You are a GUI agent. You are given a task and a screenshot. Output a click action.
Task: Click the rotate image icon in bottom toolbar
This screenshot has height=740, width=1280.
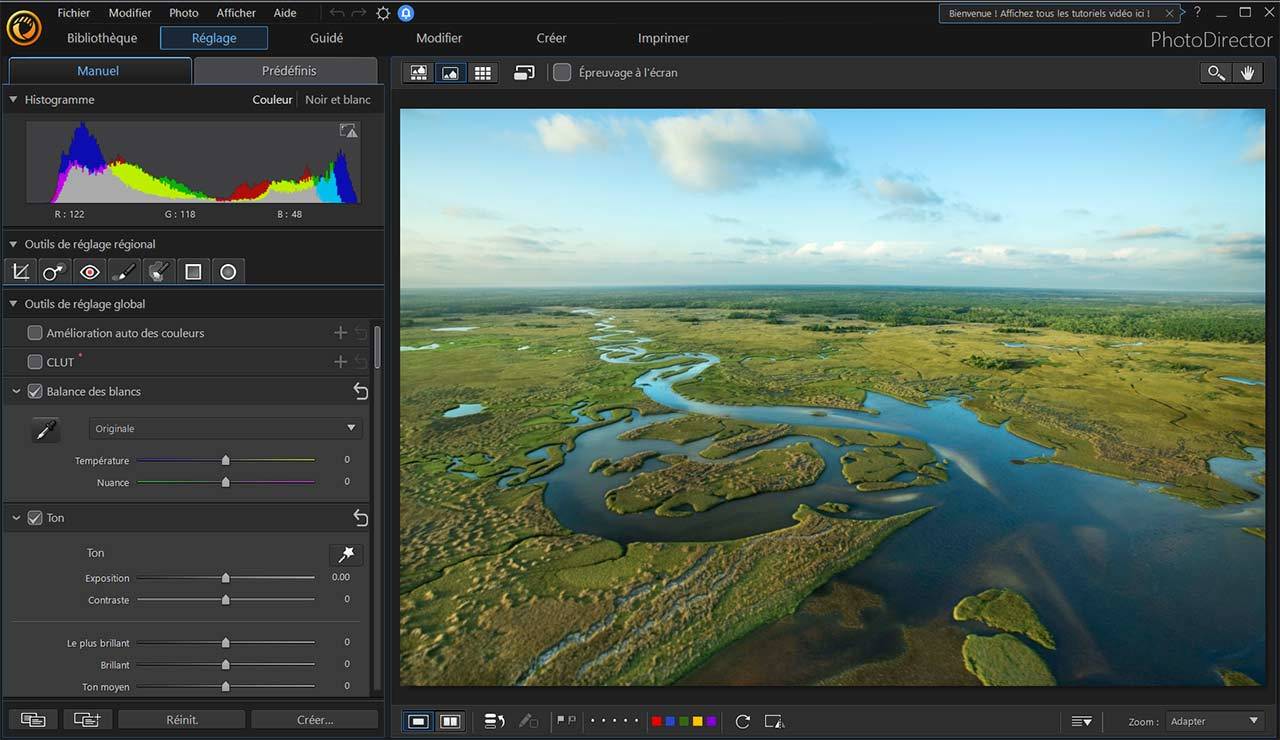pyautogui.click(x=742, y=721)
